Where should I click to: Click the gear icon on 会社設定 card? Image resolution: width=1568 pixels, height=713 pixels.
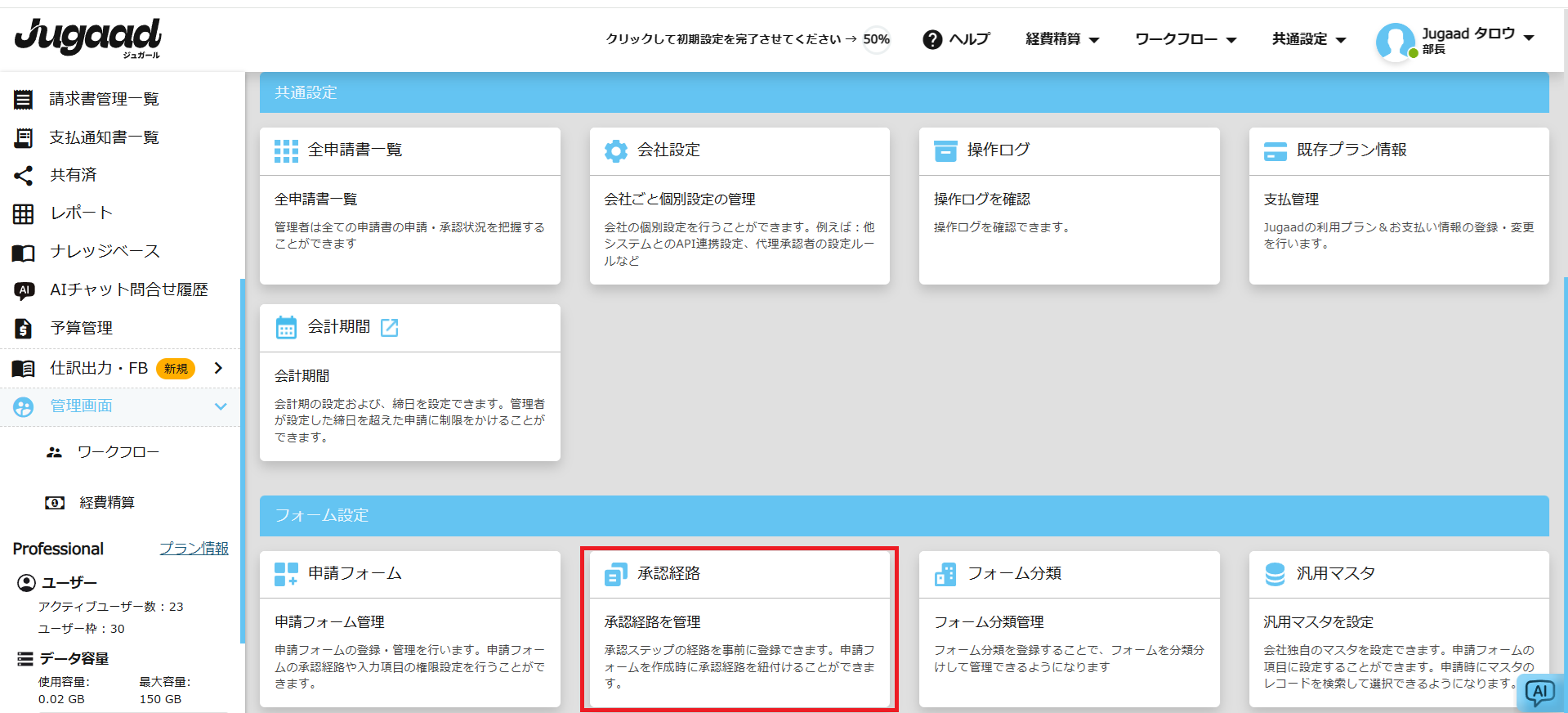pos(615,150)
